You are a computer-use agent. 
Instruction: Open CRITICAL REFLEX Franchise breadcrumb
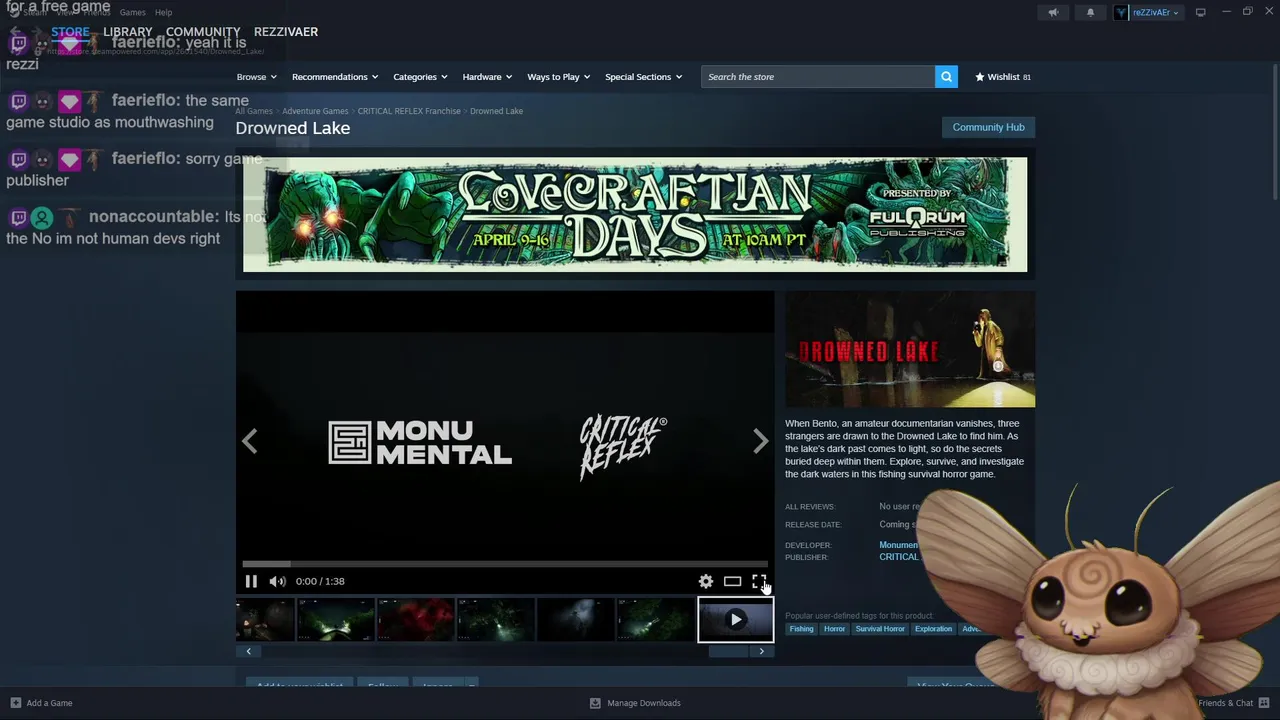click(x=409, y=111)
